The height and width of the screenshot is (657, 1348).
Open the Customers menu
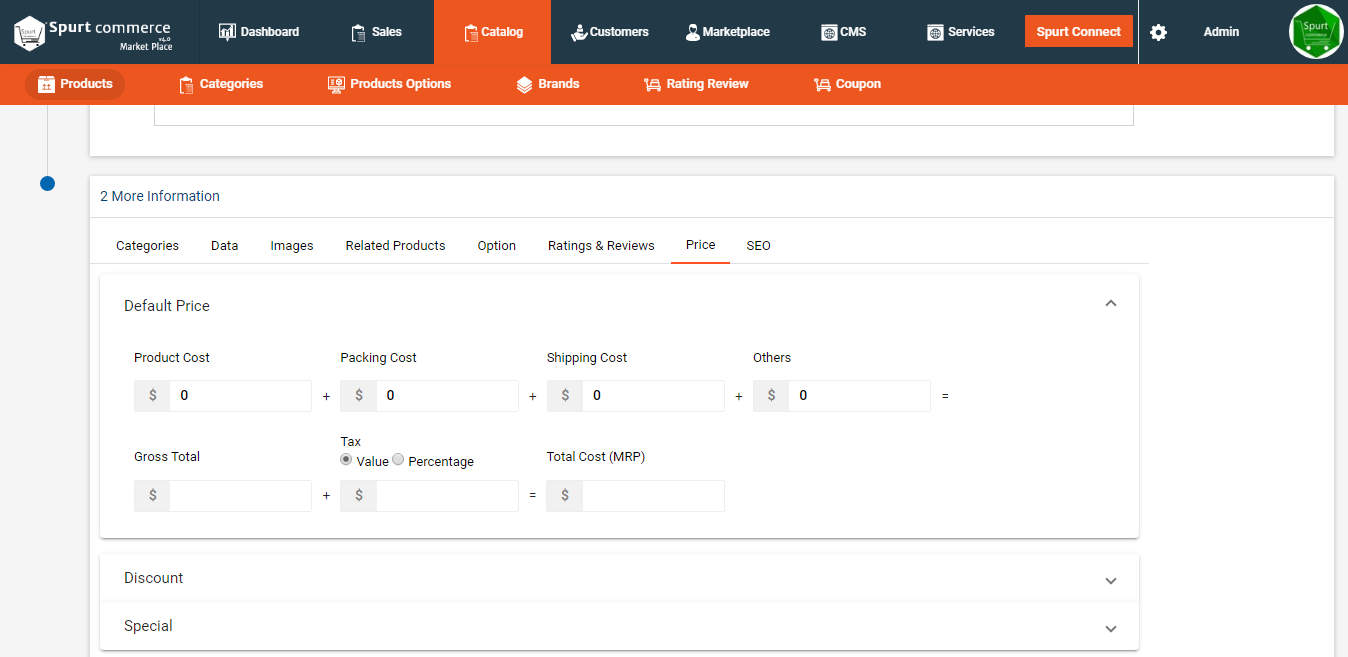tap(609, 32)
